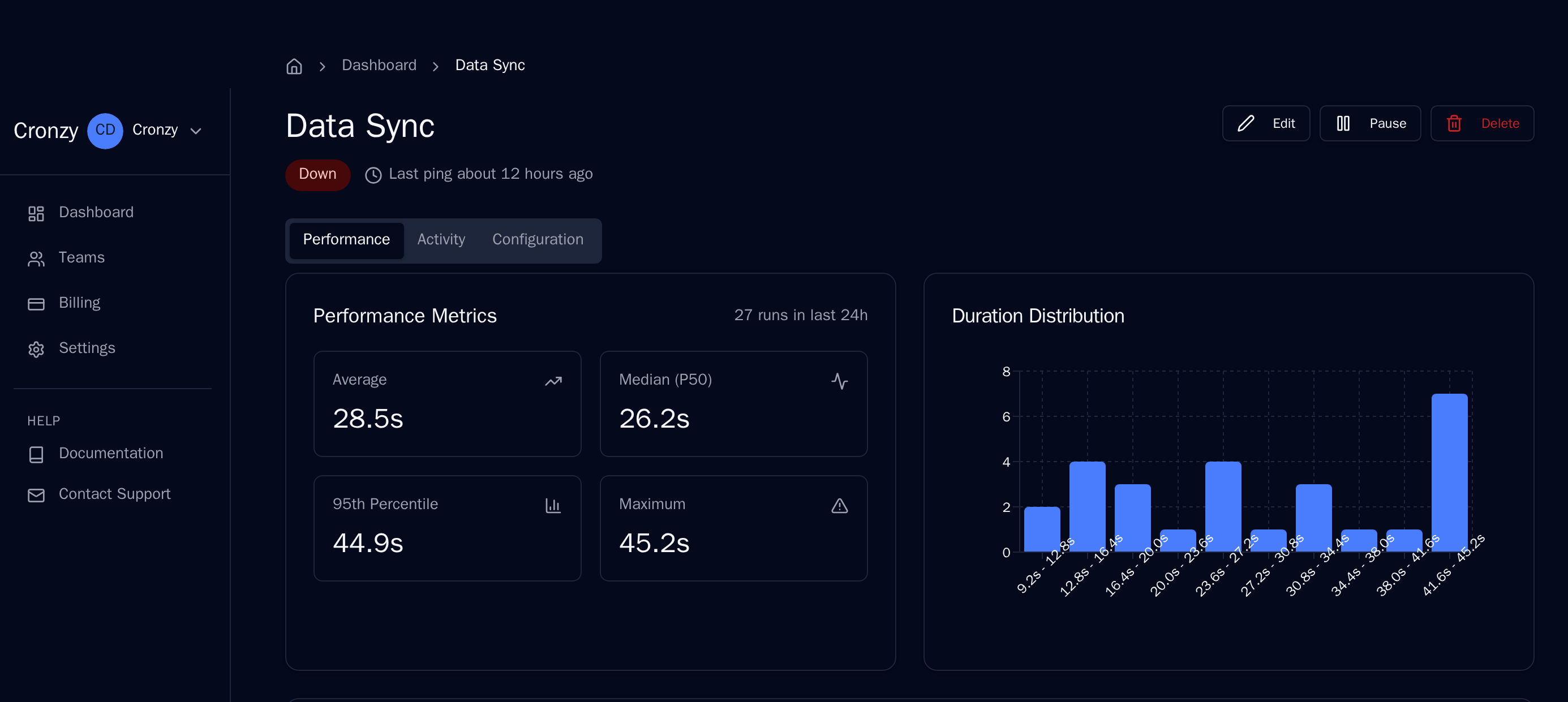Click the Billing credit card icon
Screen dimensions: 1568x702
pos(36,303)
